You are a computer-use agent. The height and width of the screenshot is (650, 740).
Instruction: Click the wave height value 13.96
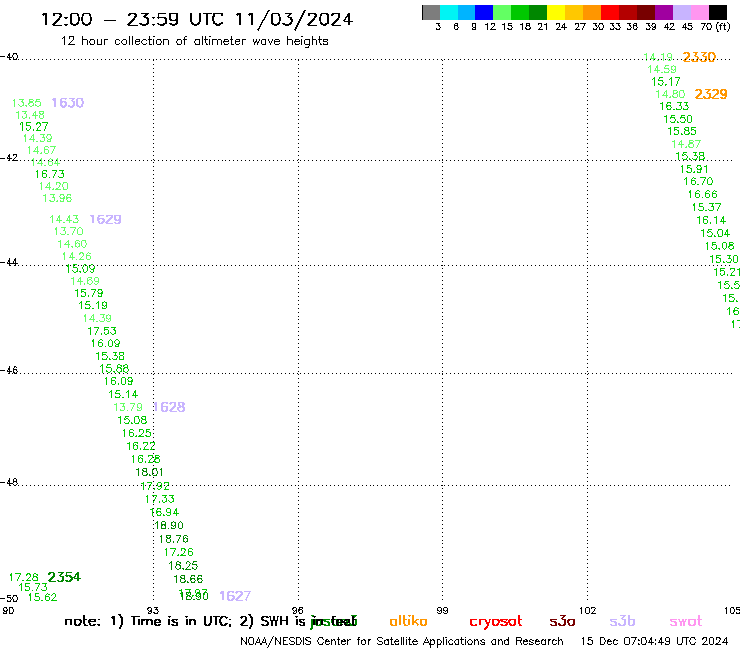(x=57, y=198)
